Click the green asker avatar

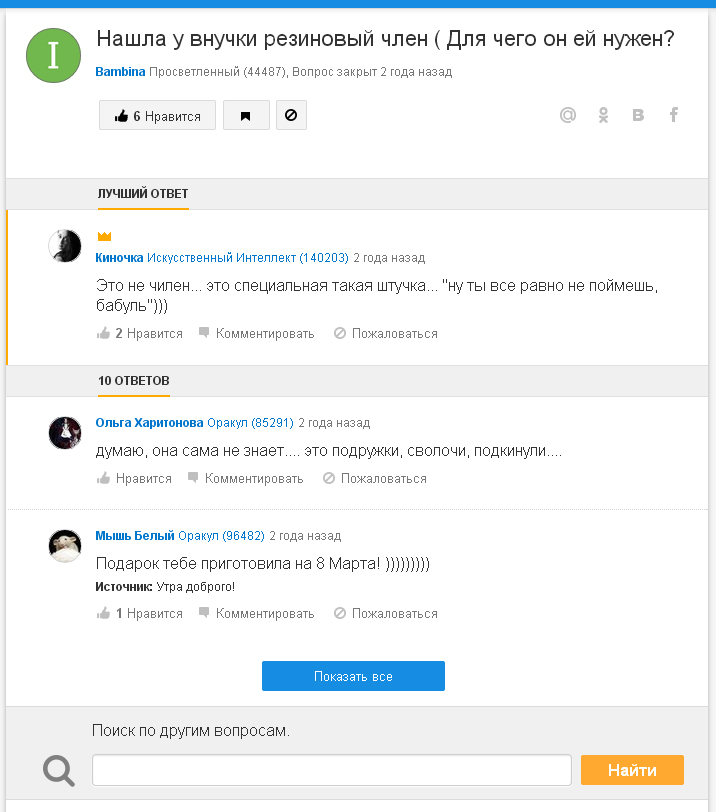pos(52,56)
